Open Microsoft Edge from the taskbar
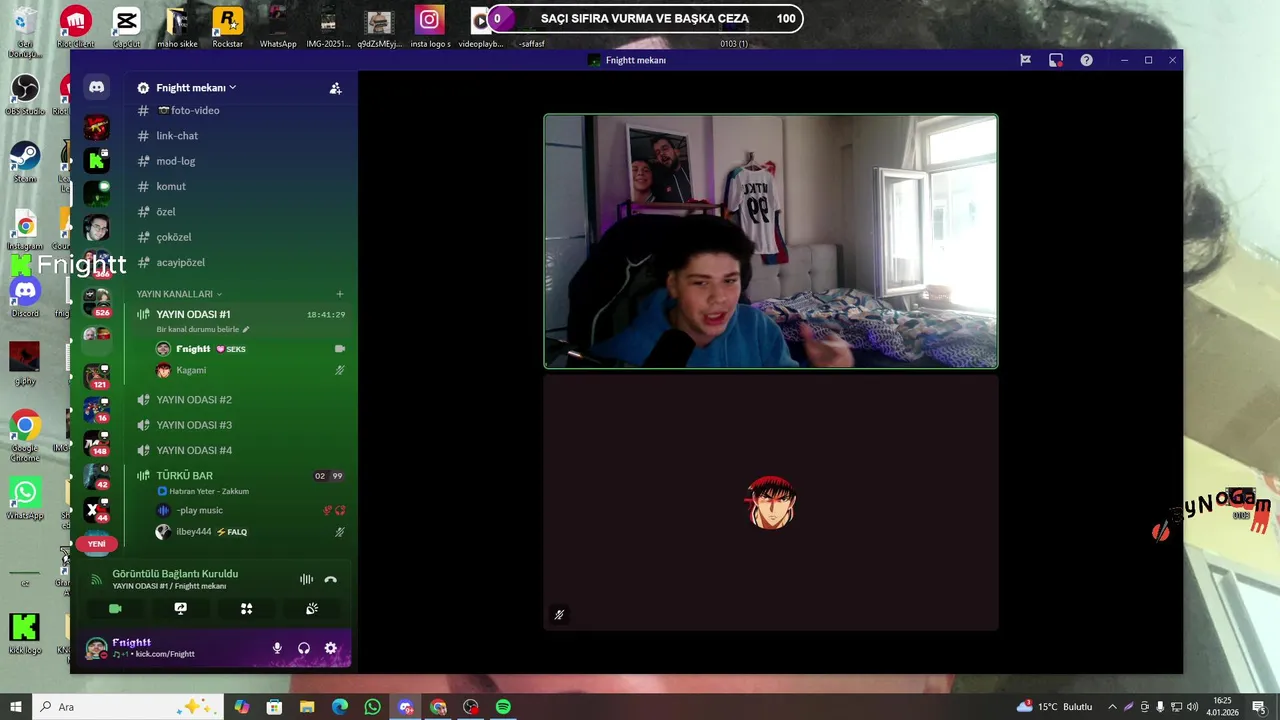This screenshot has height=720, width=1280. 339,707
